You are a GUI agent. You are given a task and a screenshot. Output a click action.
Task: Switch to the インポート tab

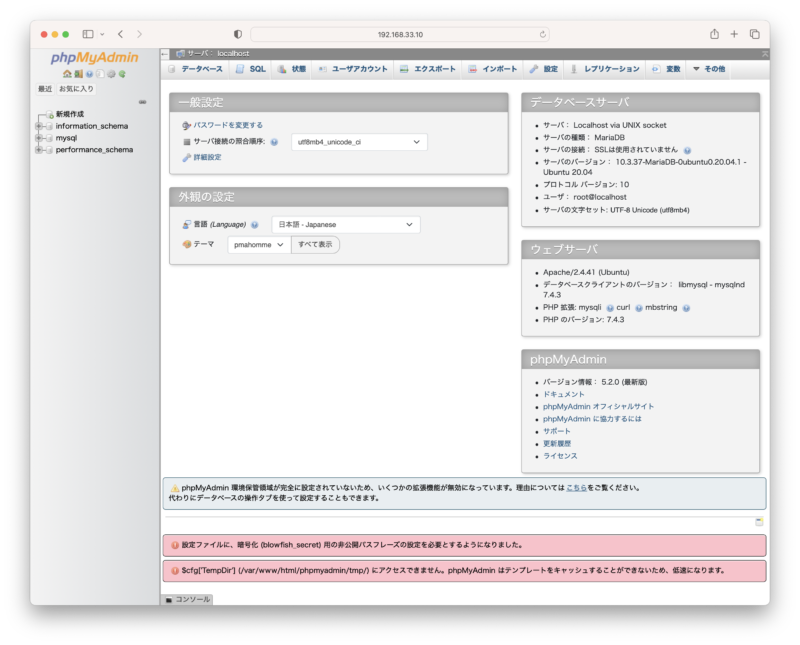click(x=493, y=69)
